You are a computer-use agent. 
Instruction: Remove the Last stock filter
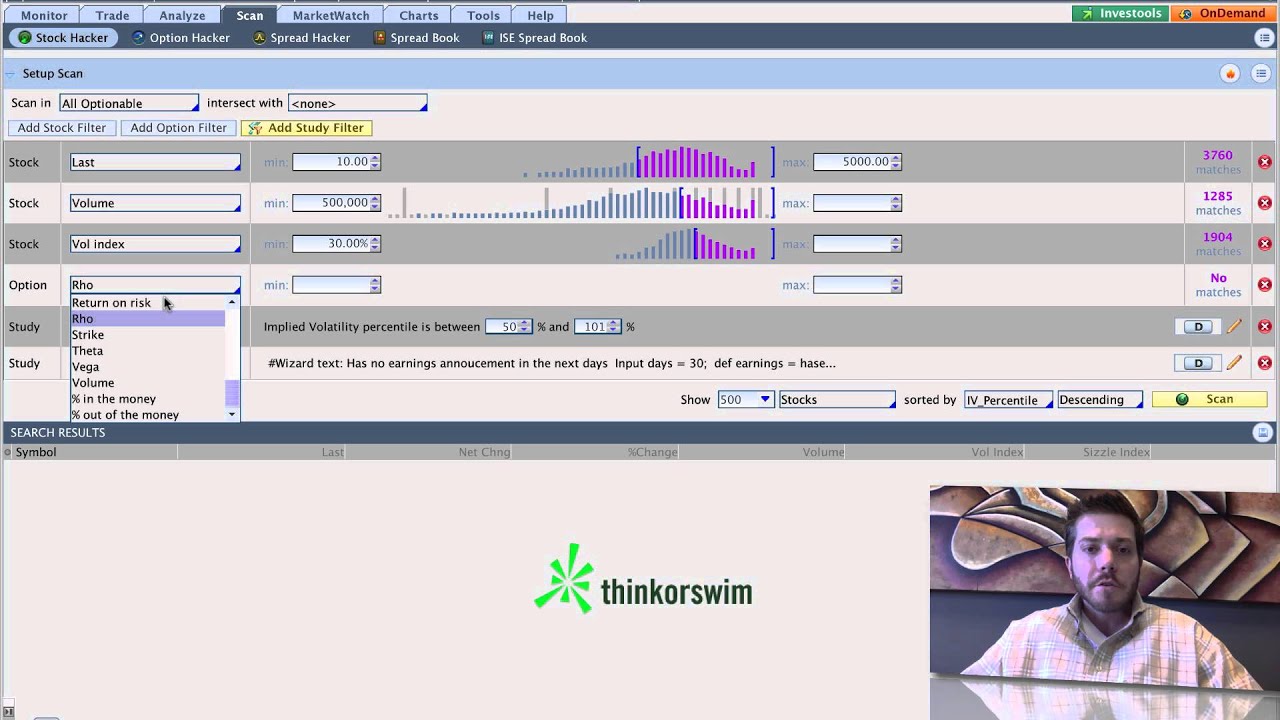1264,162
